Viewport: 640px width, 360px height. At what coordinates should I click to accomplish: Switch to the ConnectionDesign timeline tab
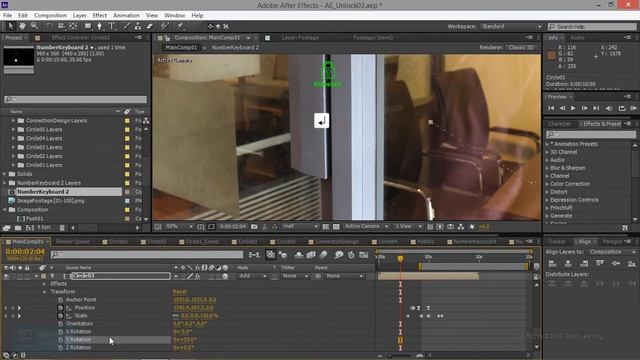[x=337, y=242]
